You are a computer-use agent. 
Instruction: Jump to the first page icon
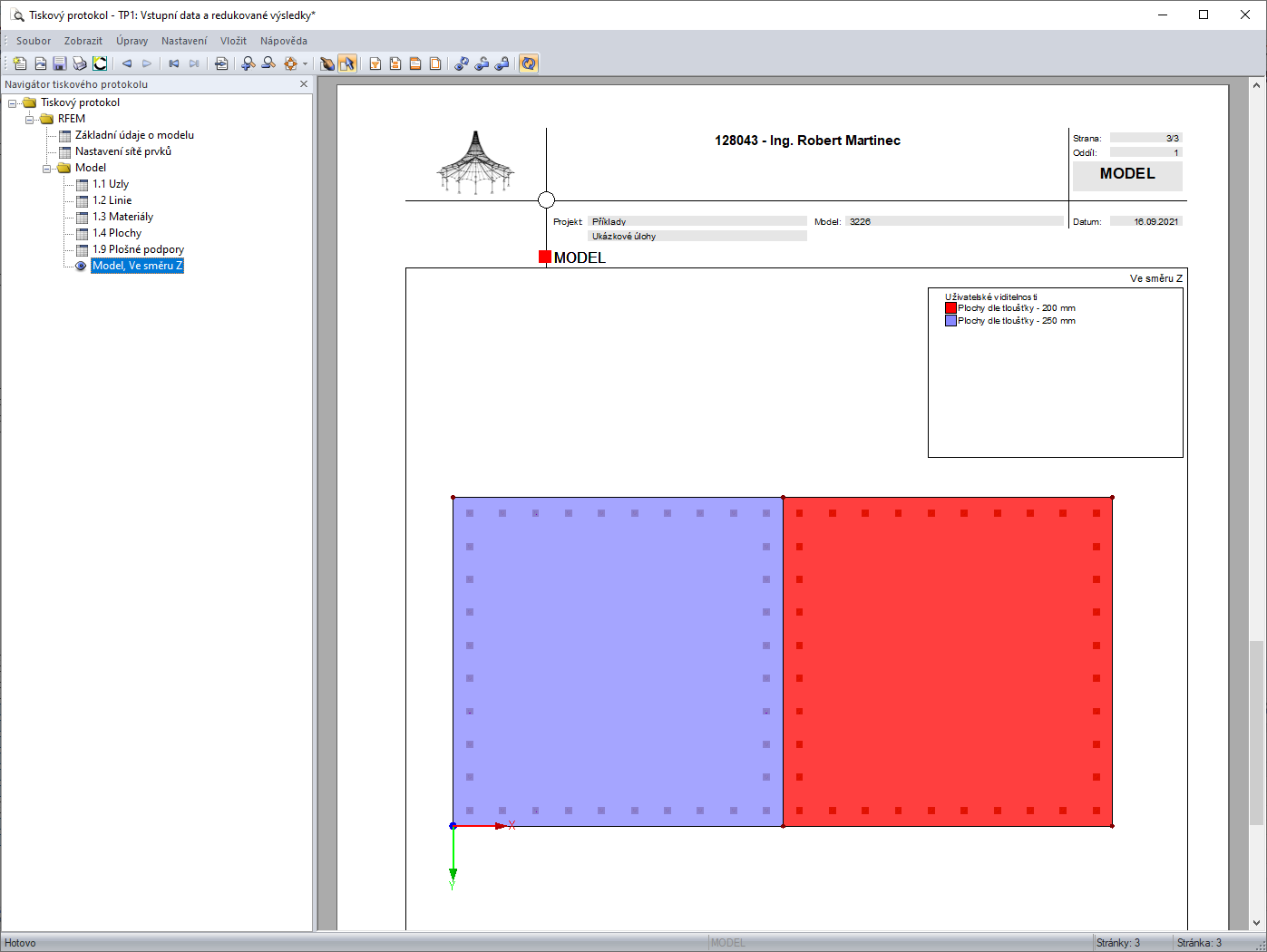point(174,63)
